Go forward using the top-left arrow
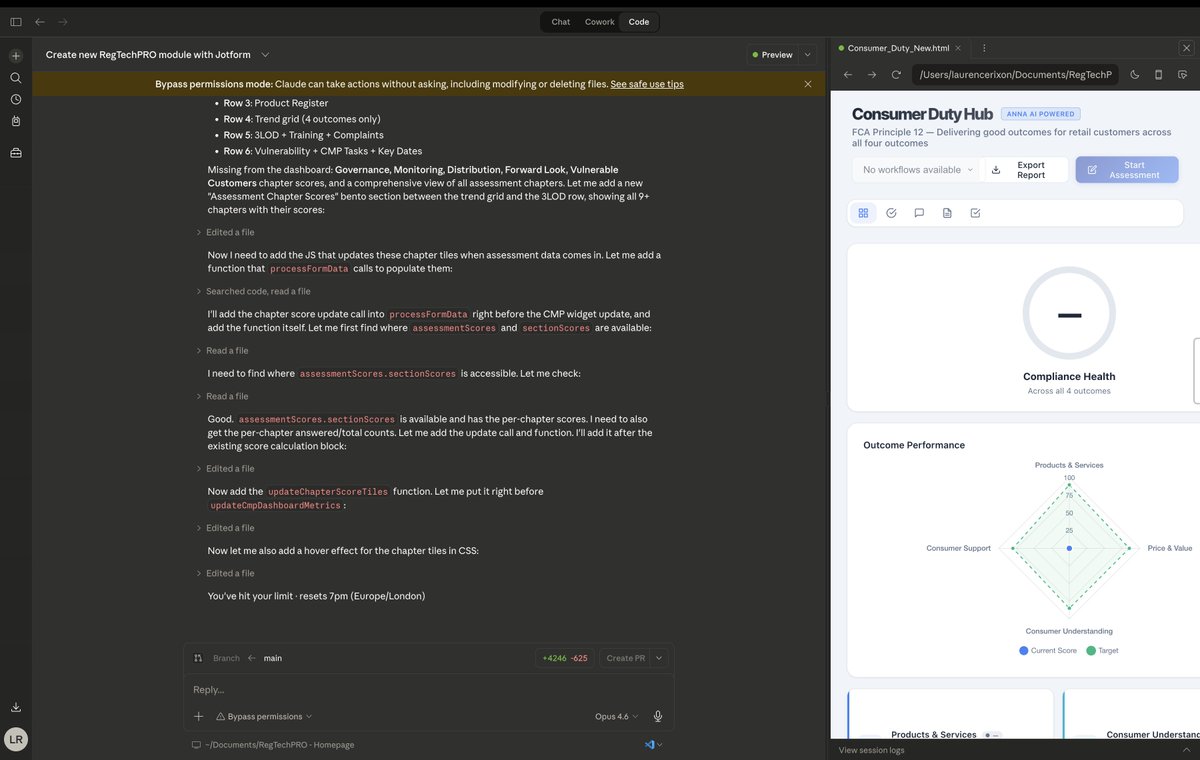This screenshot has height=760, width=1200. [x=63, y=21]
